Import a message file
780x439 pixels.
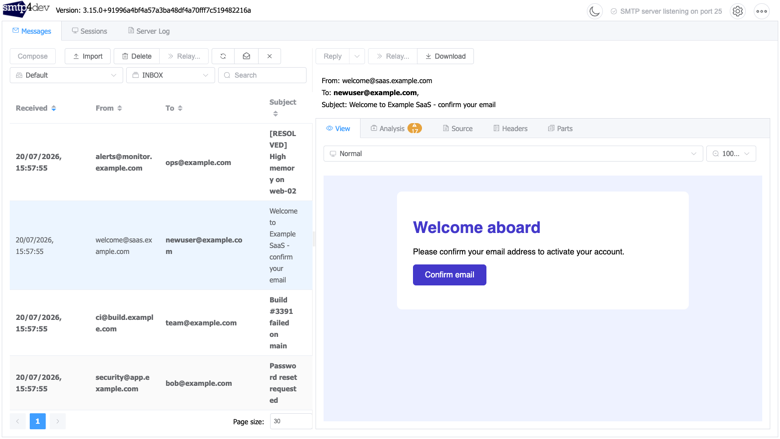(x=88, y=56)
